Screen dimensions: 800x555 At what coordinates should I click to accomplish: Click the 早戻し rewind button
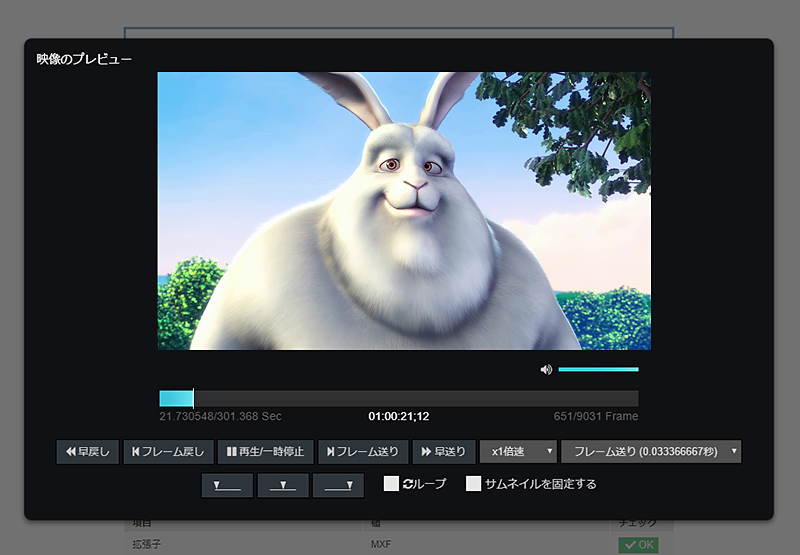87,451
